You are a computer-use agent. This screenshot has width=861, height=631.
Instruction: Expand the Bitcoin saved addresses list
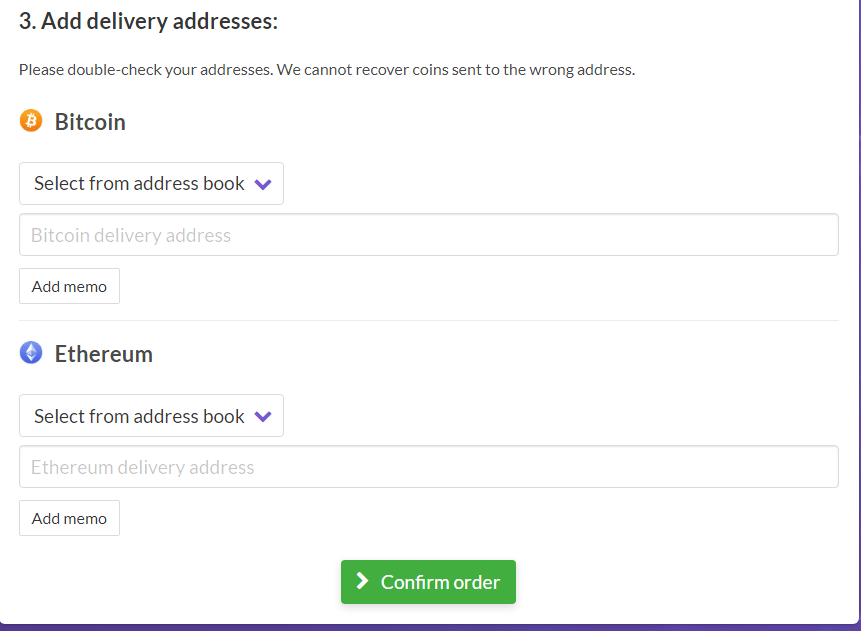click(x=150, y=183)
